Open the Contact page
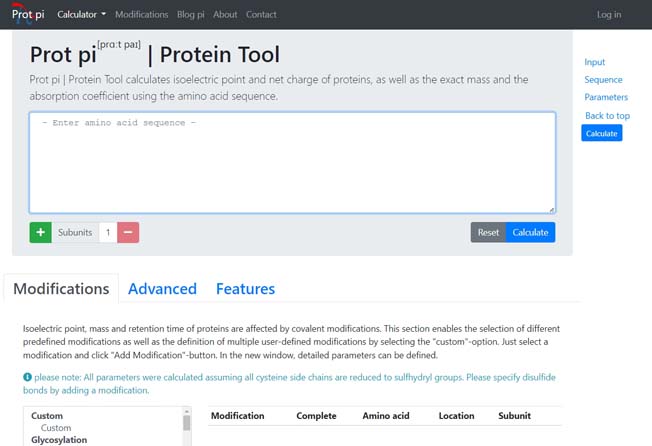652x446 pixels. pos(261,15)
